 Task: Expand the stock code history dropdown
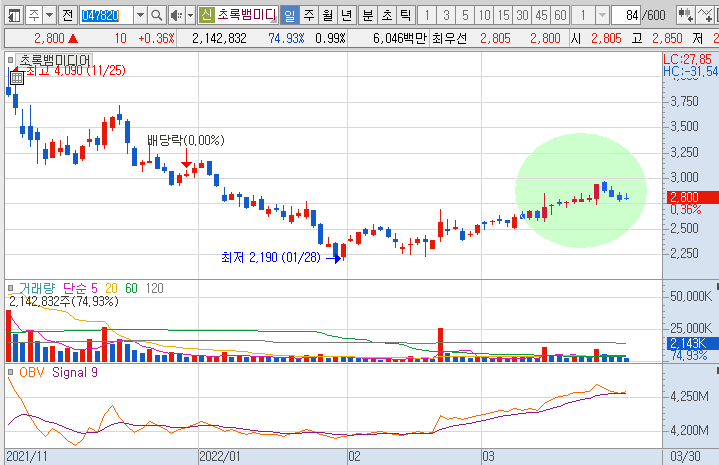(x=140, y=16)
